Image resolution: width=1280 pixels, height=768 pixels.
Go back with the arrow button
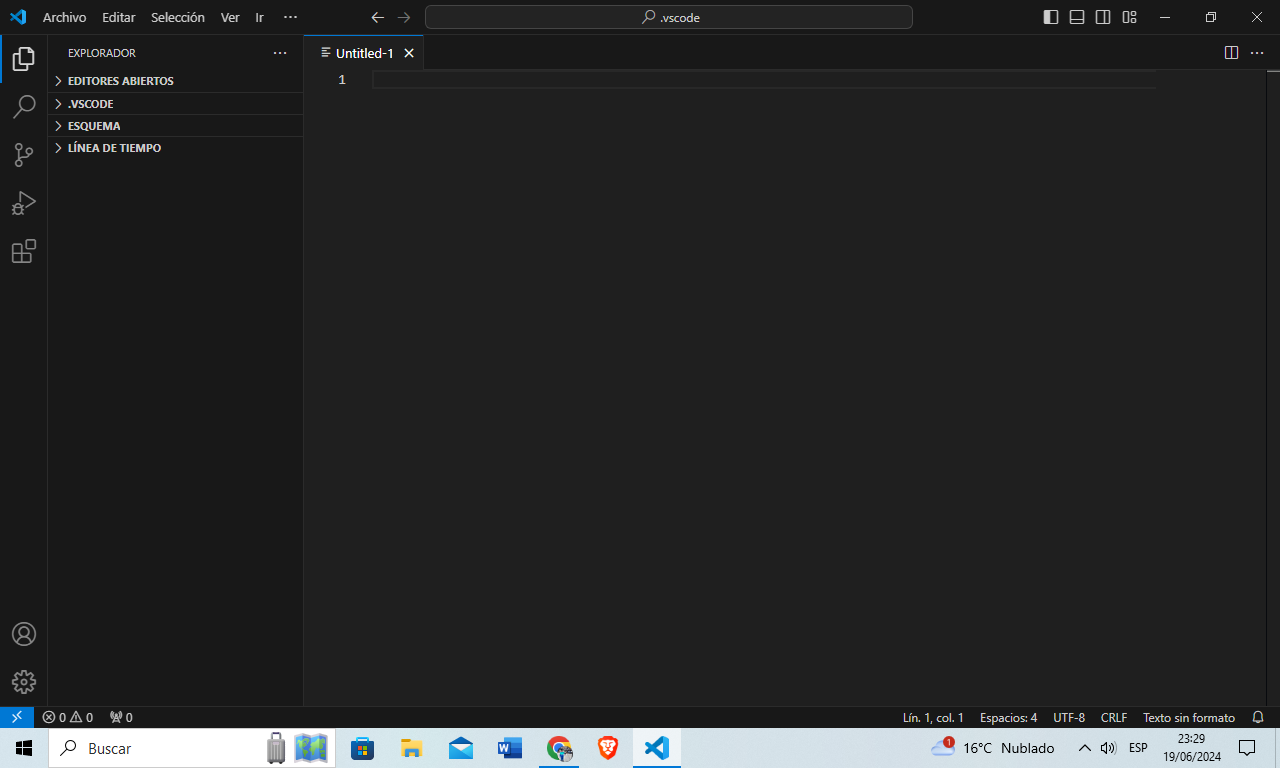(x=377, y=17)
